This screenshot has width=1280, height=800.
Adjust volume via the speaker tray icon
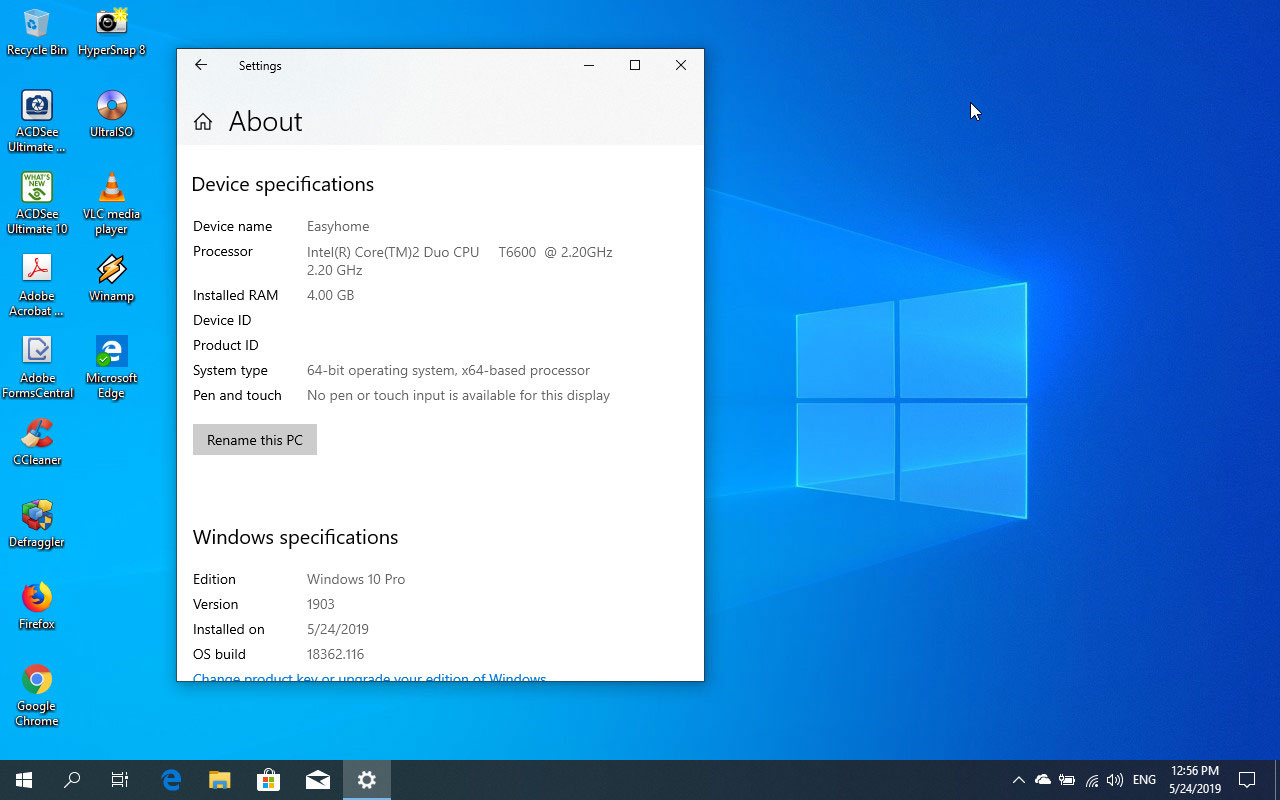click(x=1114, y=780)
